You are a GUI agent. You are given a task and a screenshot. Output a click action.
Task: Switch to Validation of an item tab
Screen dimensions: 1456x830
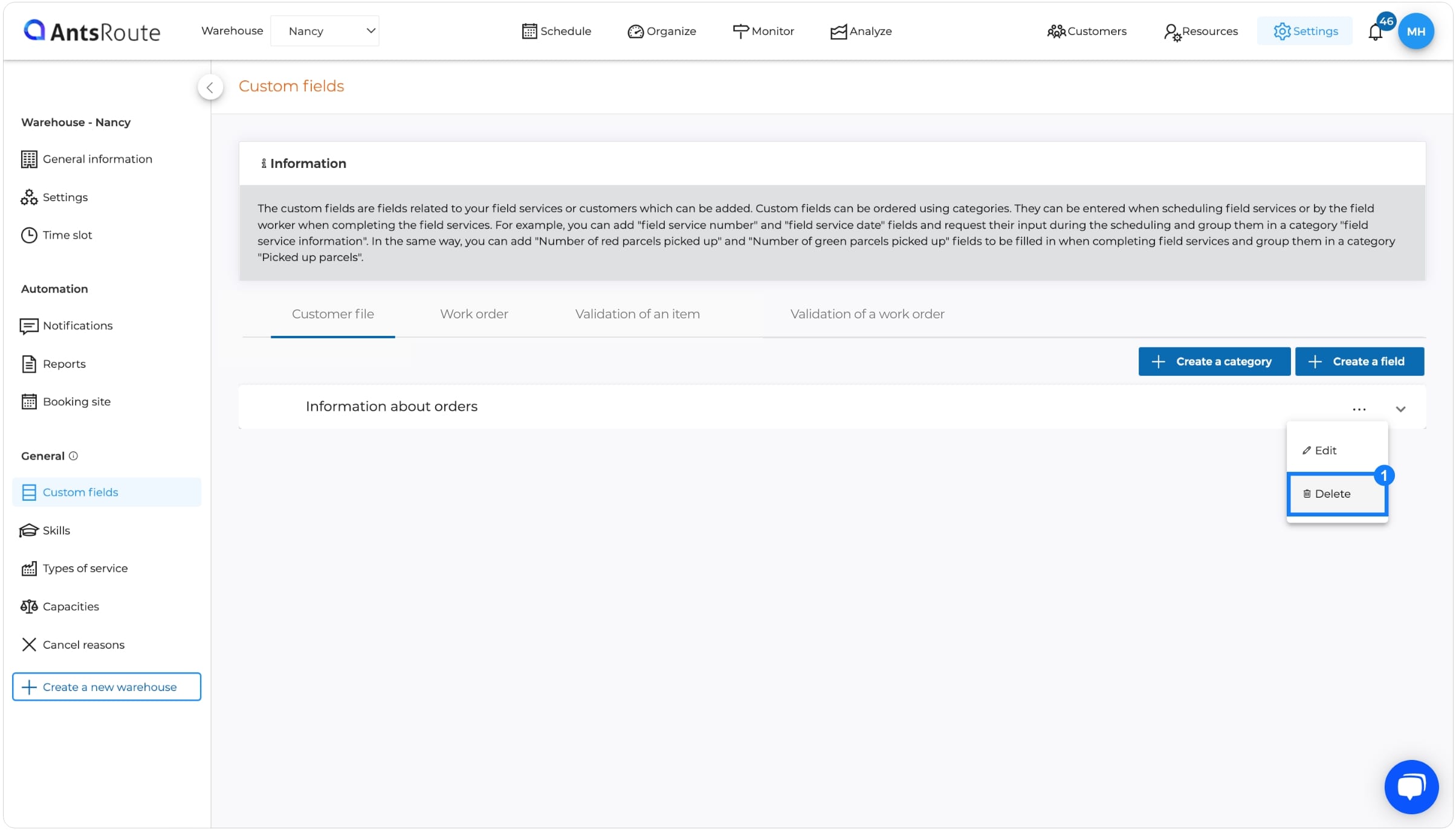point(638,314)
